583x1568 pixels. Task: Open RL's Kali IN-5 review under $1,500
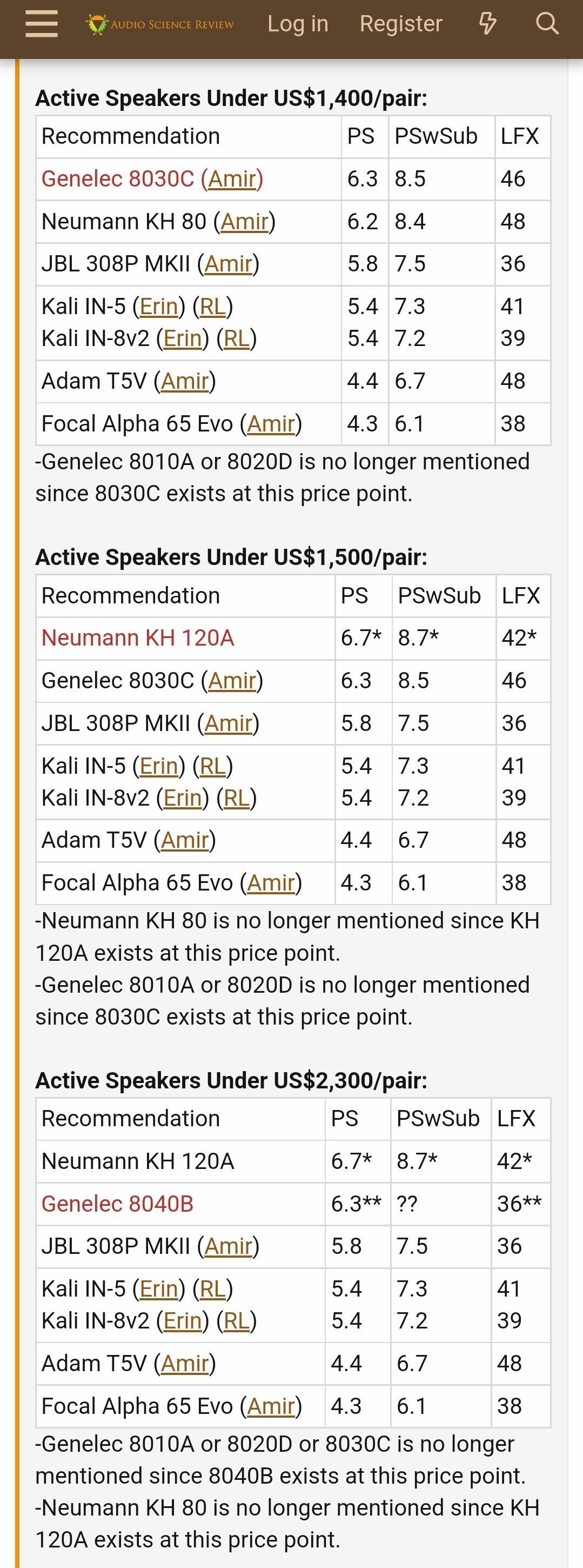(213, 766)
